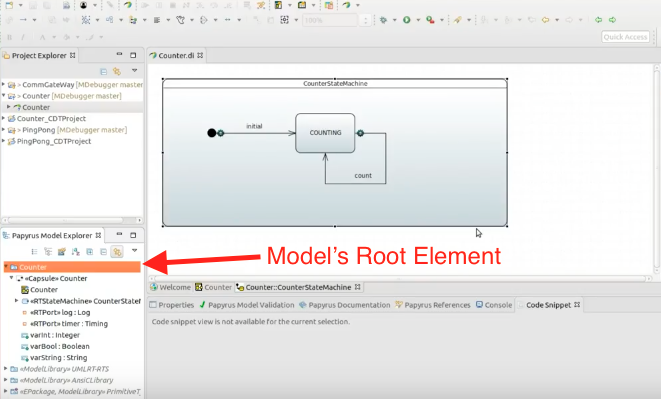Expand the «ModelLibrary» UMLRT-RTS node
661x399 pixels.
[x=5, y=369]
